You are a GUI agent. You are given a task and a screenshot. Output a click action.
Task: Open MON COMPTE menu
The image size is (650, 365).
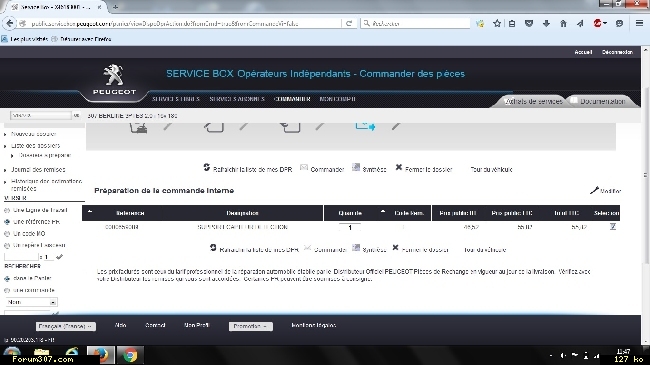(x=337, y=99)
